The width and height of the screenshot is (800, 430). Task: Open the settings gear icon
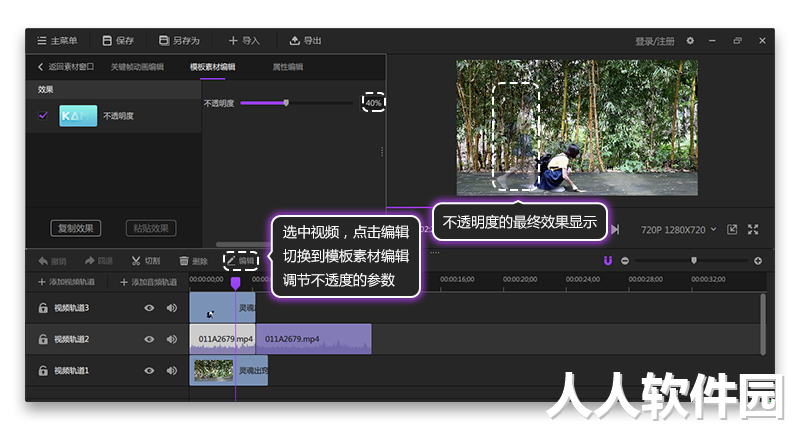(x=690, y=41)
